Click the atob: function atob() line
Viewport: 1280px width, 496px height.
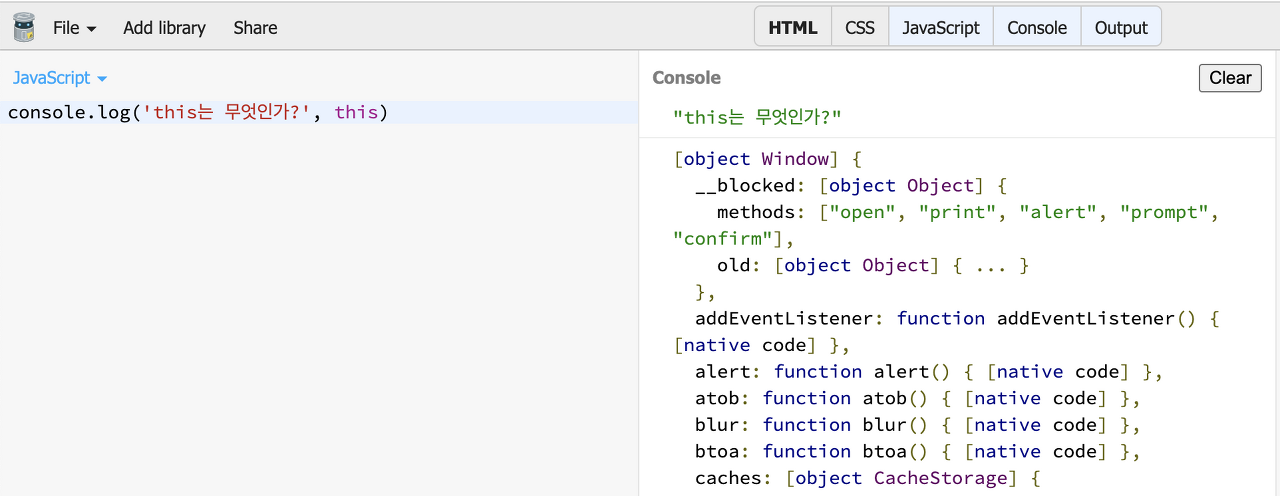pyautogui.click(x=918, y=398)
